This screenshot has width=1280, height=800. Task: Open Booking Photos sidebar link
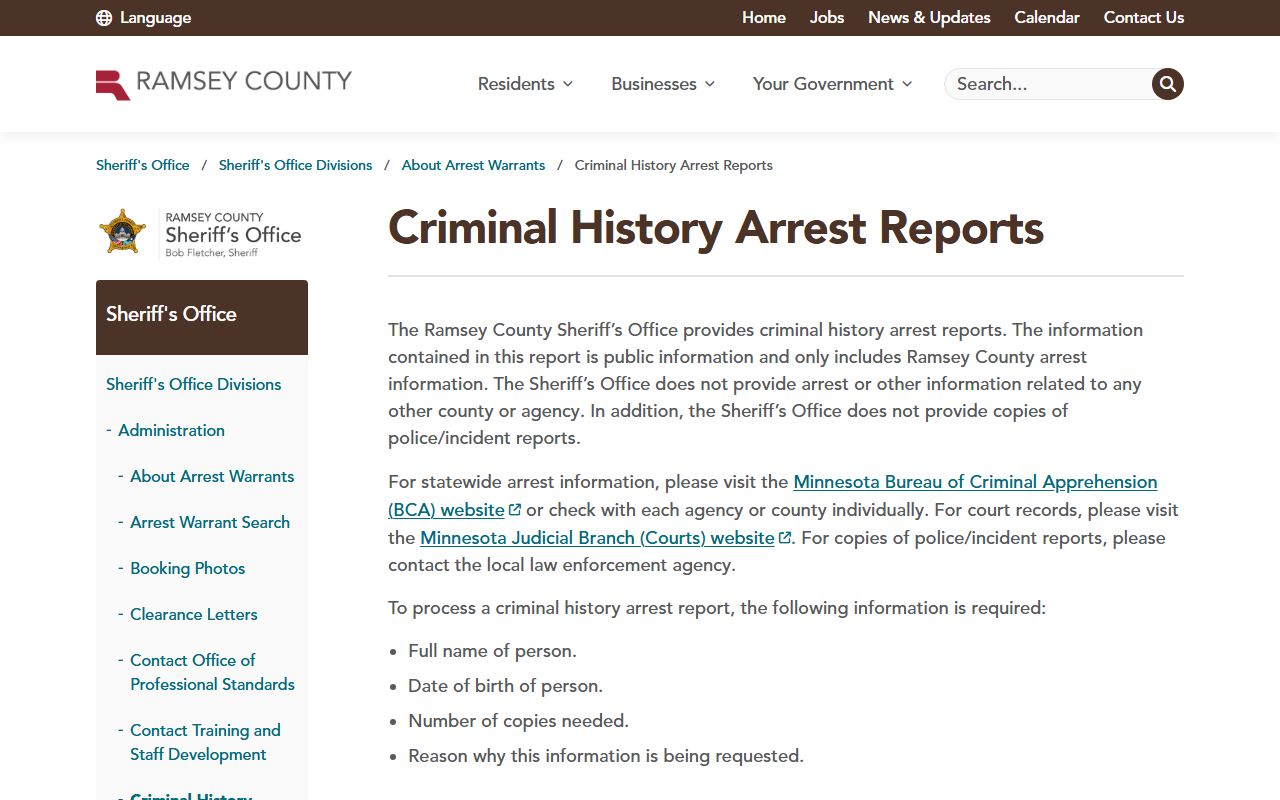(188, 568)
